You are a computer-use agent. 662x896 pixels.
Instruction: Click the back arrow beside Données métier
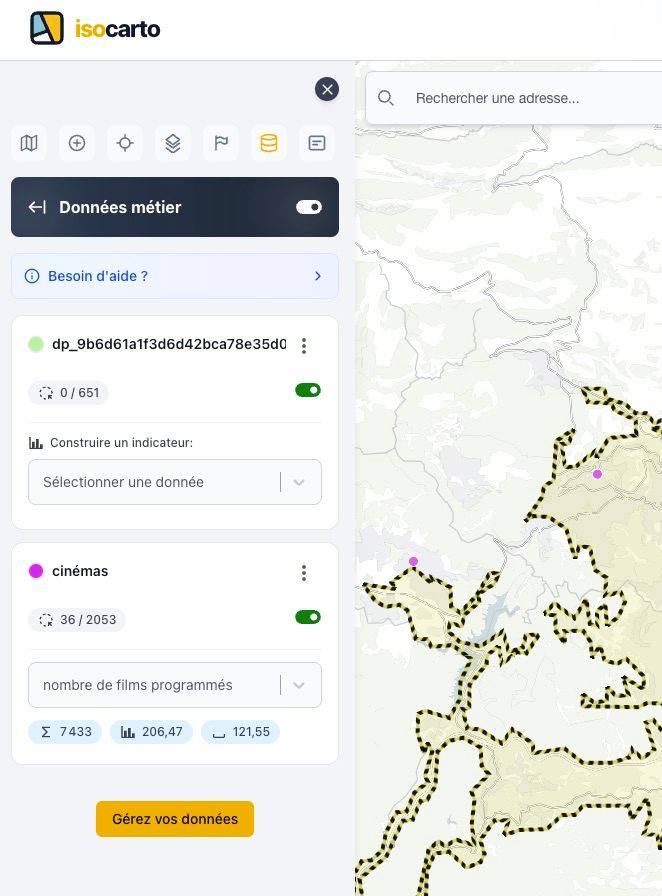37,207
